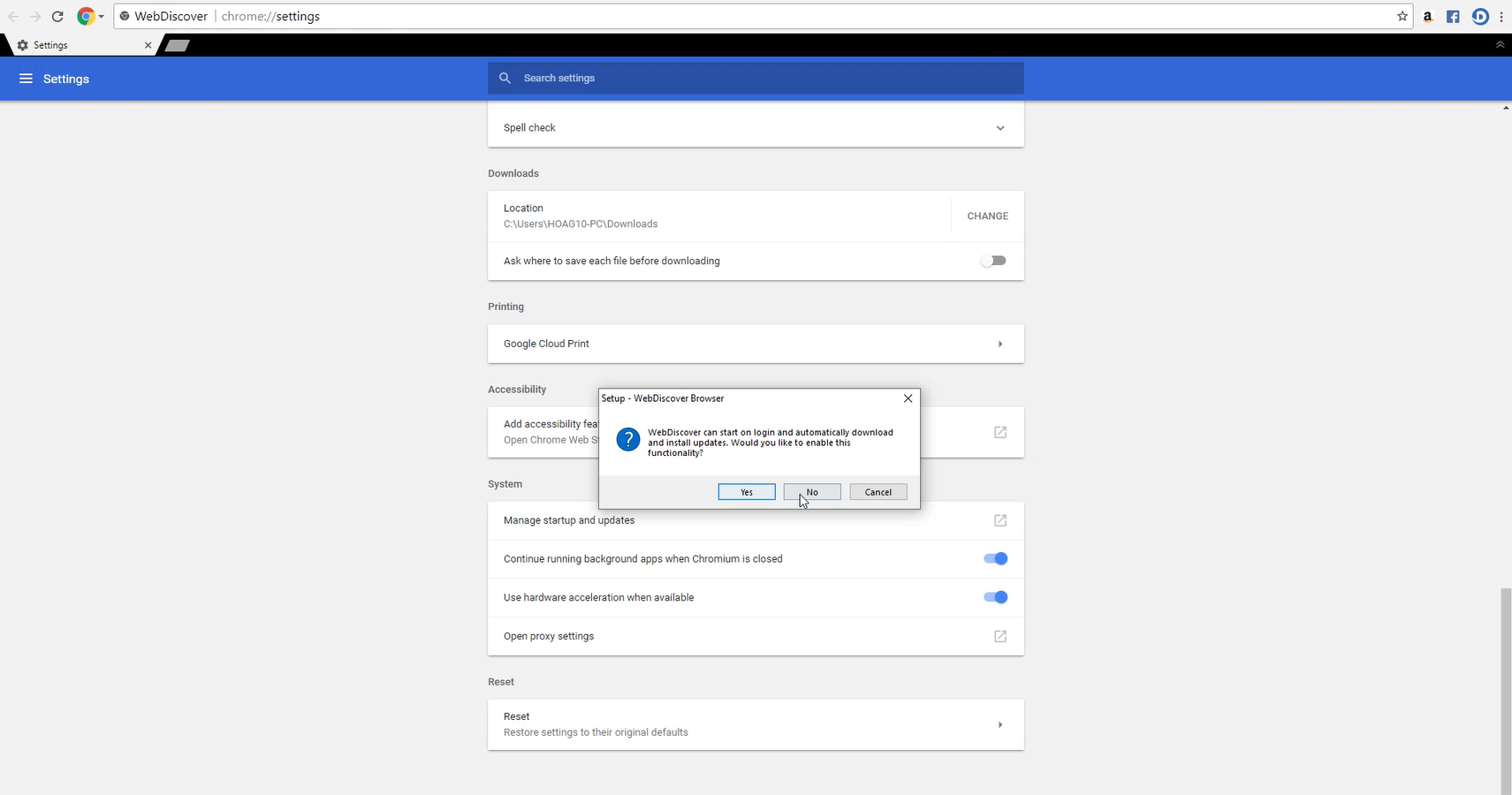Click the Downloads section heading
The width and height of the screenshot is (1512, 795).
(513, 173)
